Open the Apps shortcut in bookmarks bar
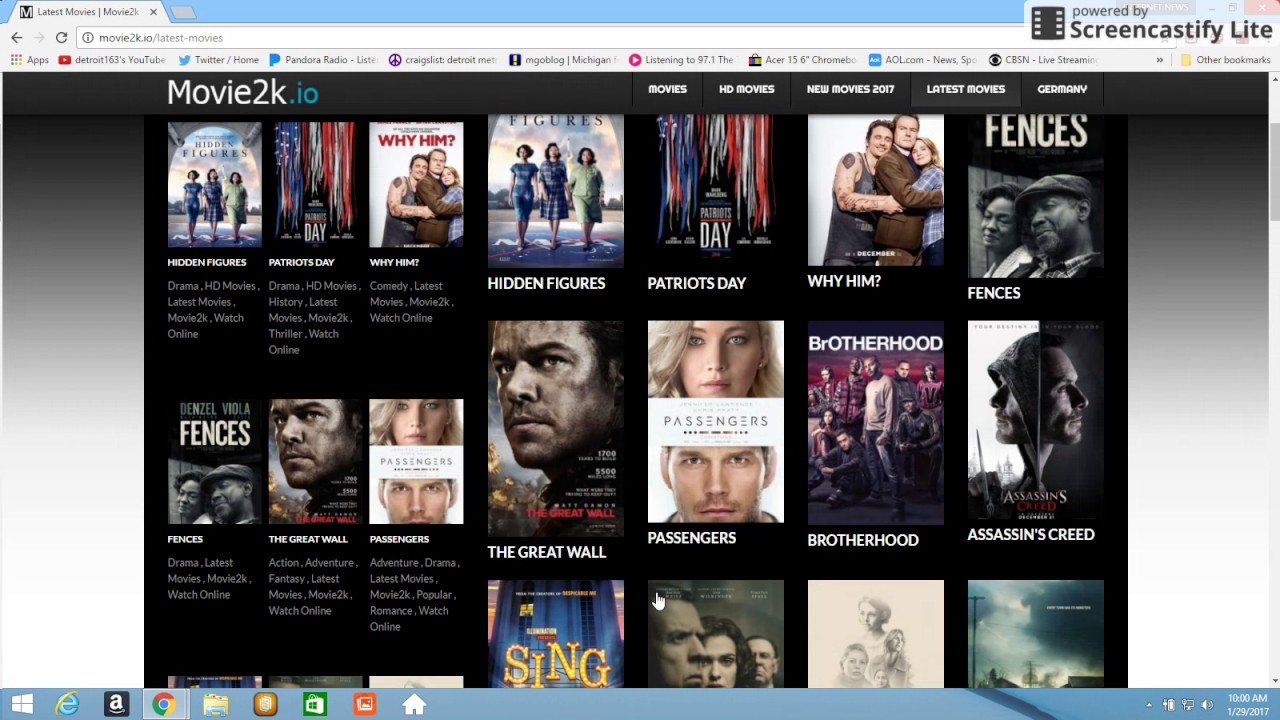The height and width of the screenshot is (720, 1280). point(29,60)
